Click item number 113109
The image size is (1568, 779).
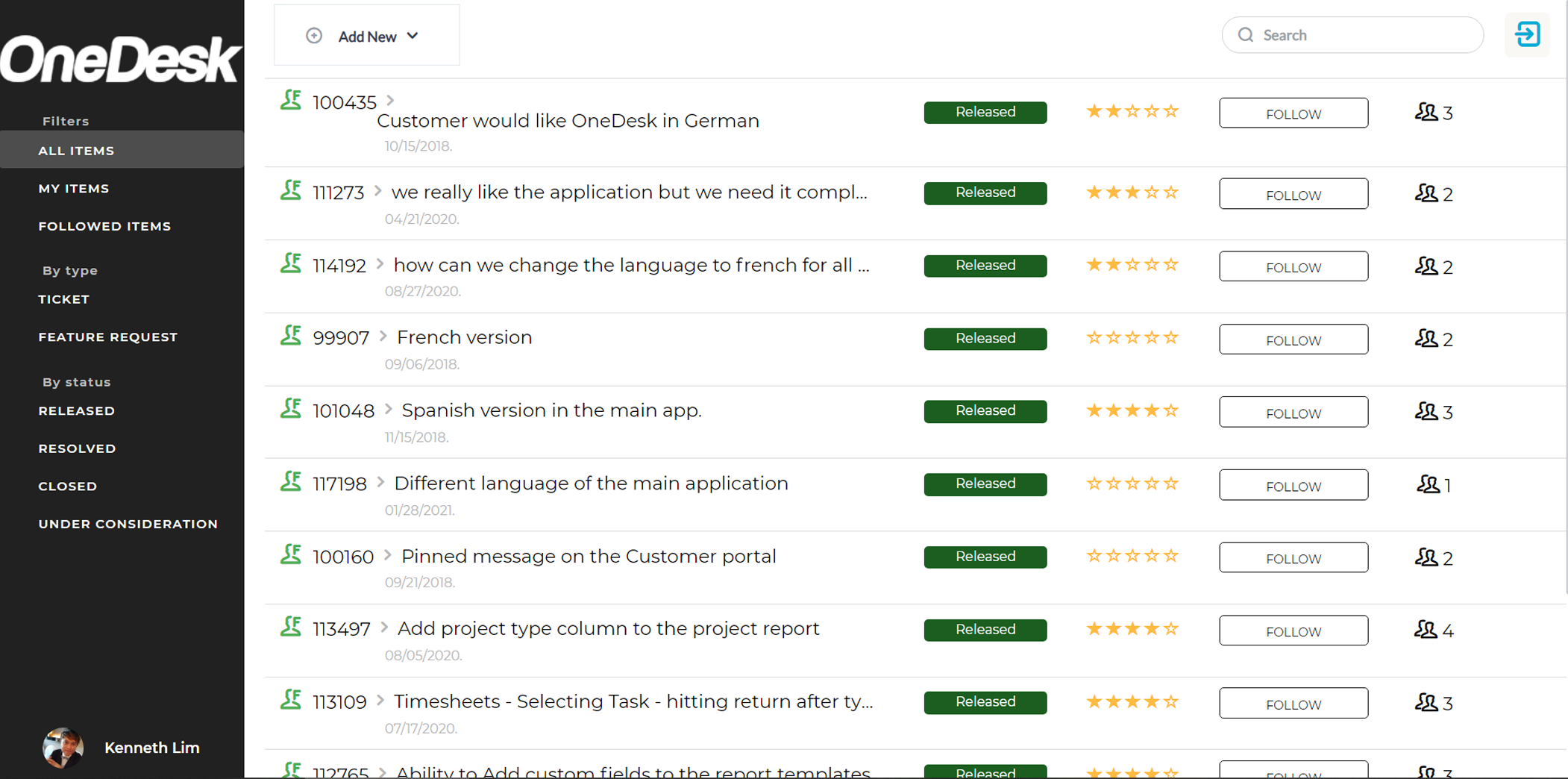click(339, 702)
